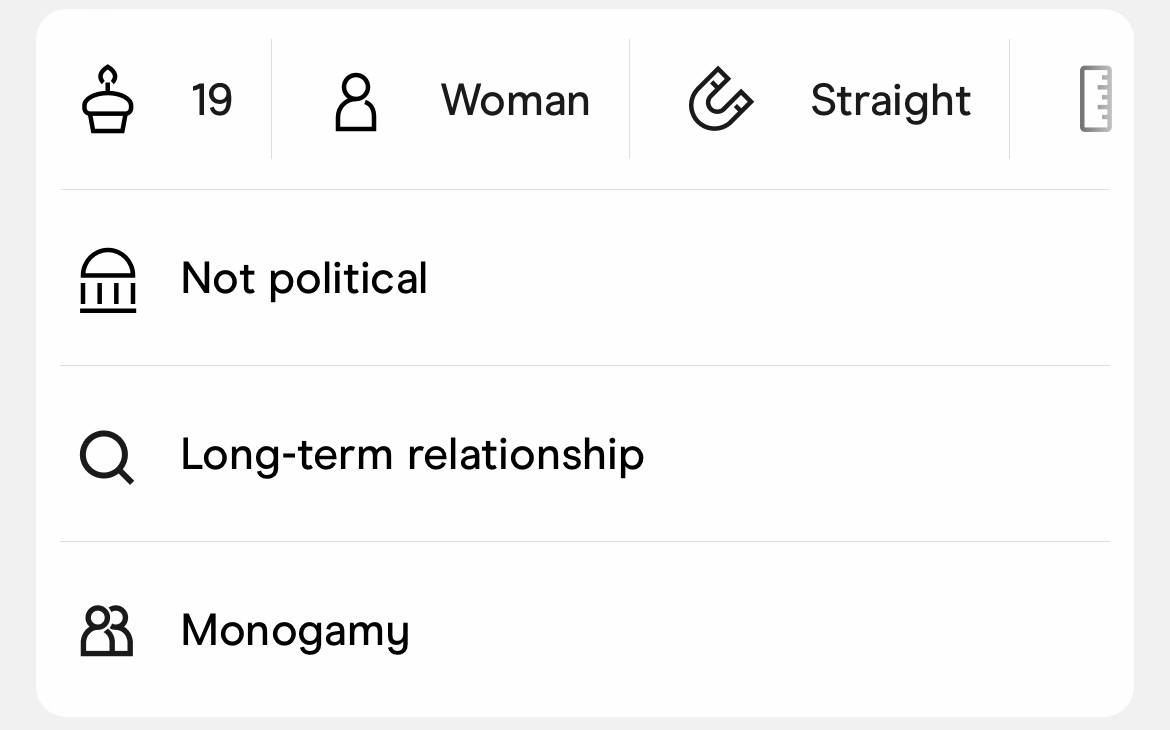Click the horizontal separator above Not political

(585, 190)
